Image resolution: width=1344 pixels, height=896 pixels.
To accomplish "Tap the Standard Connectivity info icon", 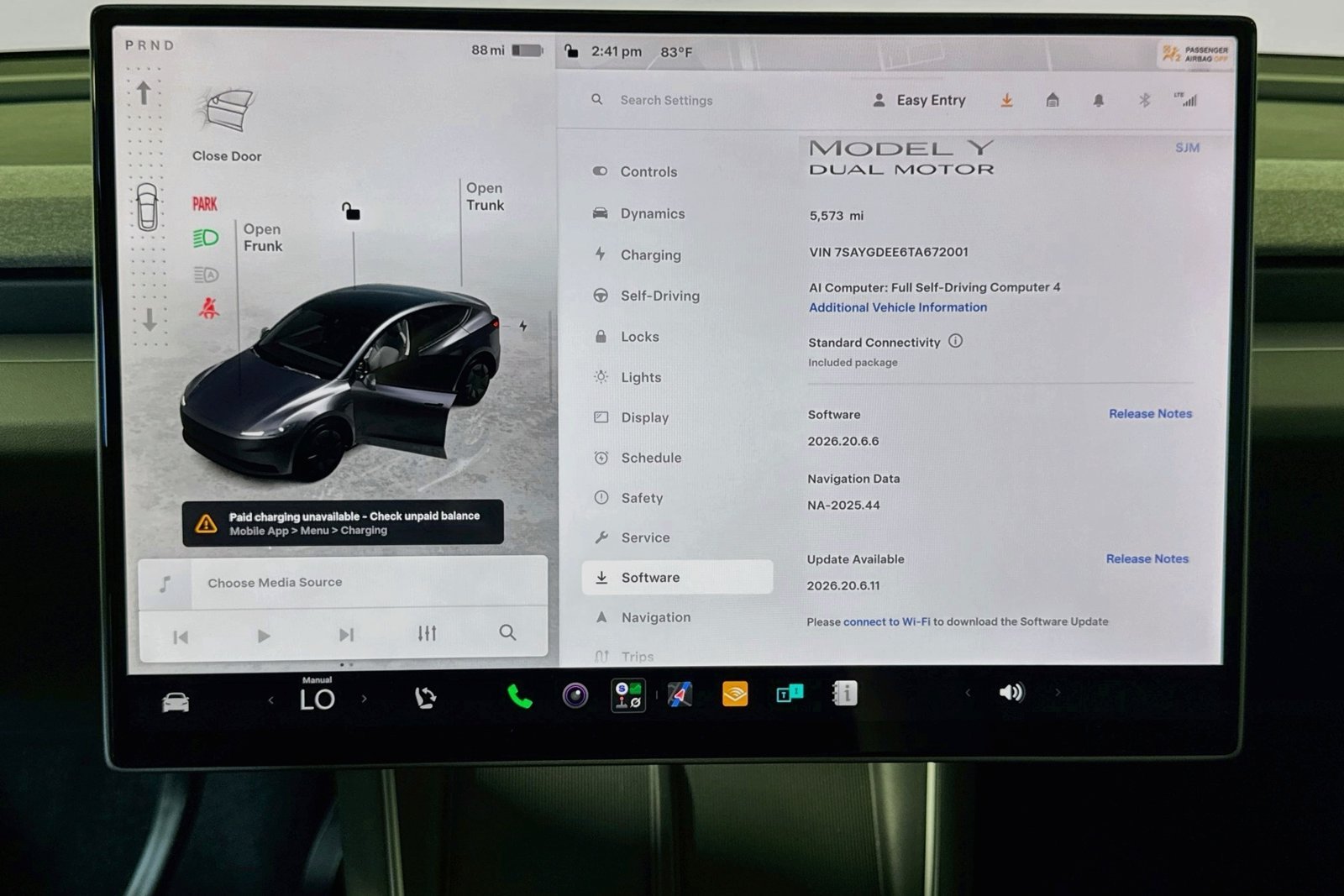I will coord(956,341).
